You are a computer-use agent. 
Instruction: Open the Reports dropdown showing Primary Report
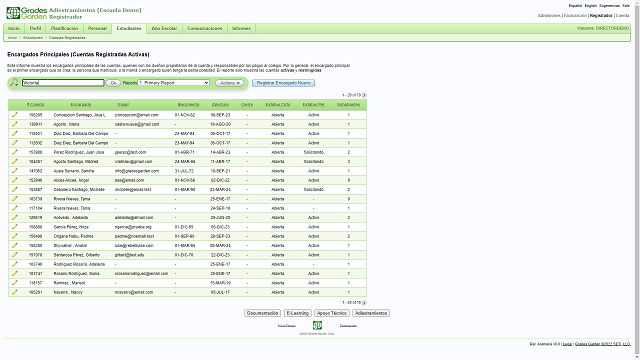pyautogui.click(x=173, y=83)
